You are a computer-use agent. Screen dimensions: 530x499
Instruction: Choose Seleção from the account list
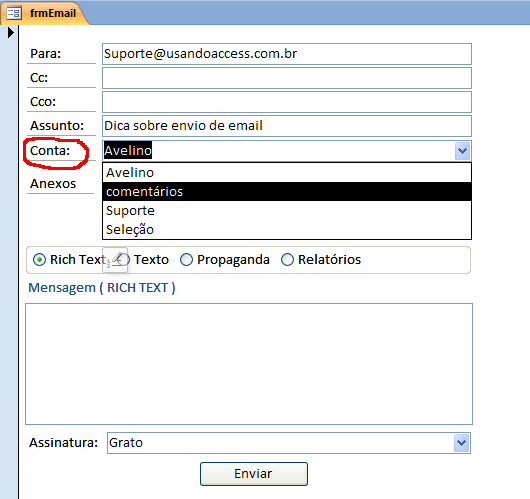(287, 230)
